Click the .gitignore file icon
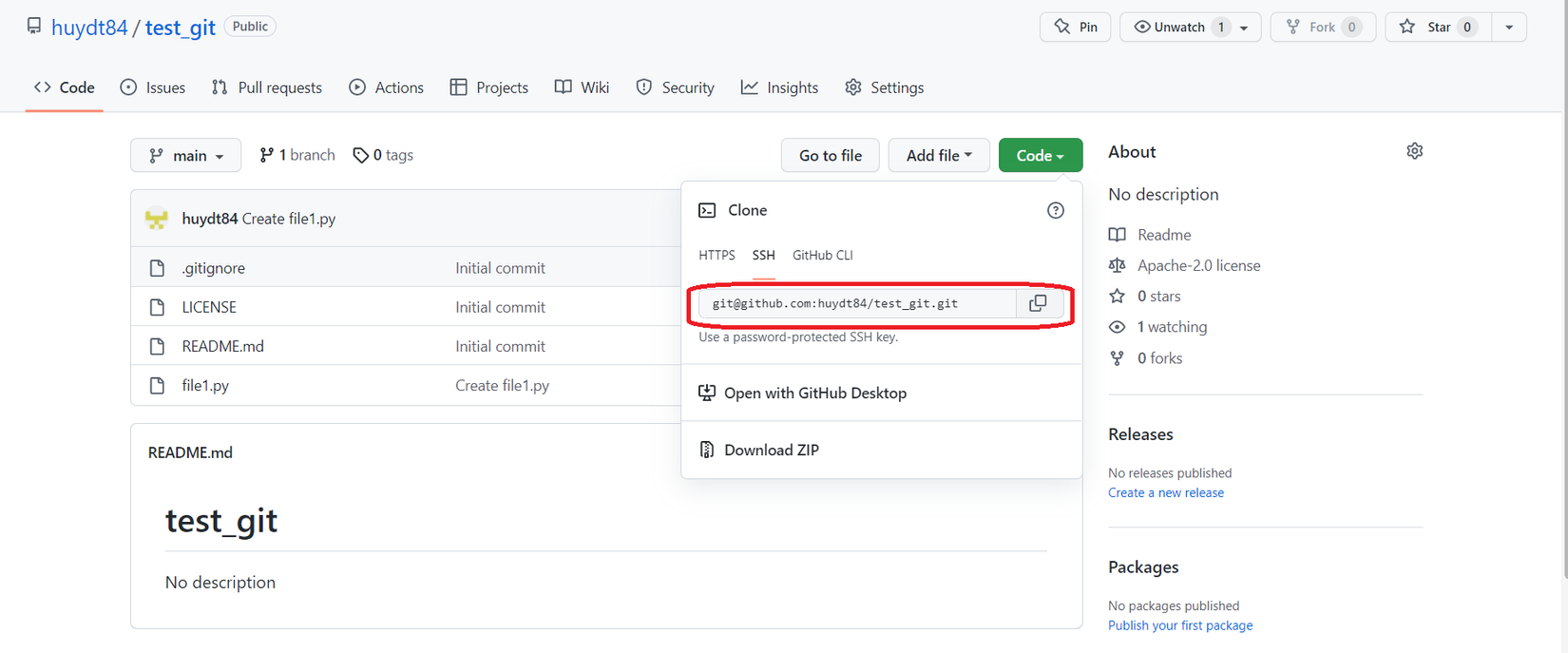This screenshot has width=1568, height=653. (157, 268)
